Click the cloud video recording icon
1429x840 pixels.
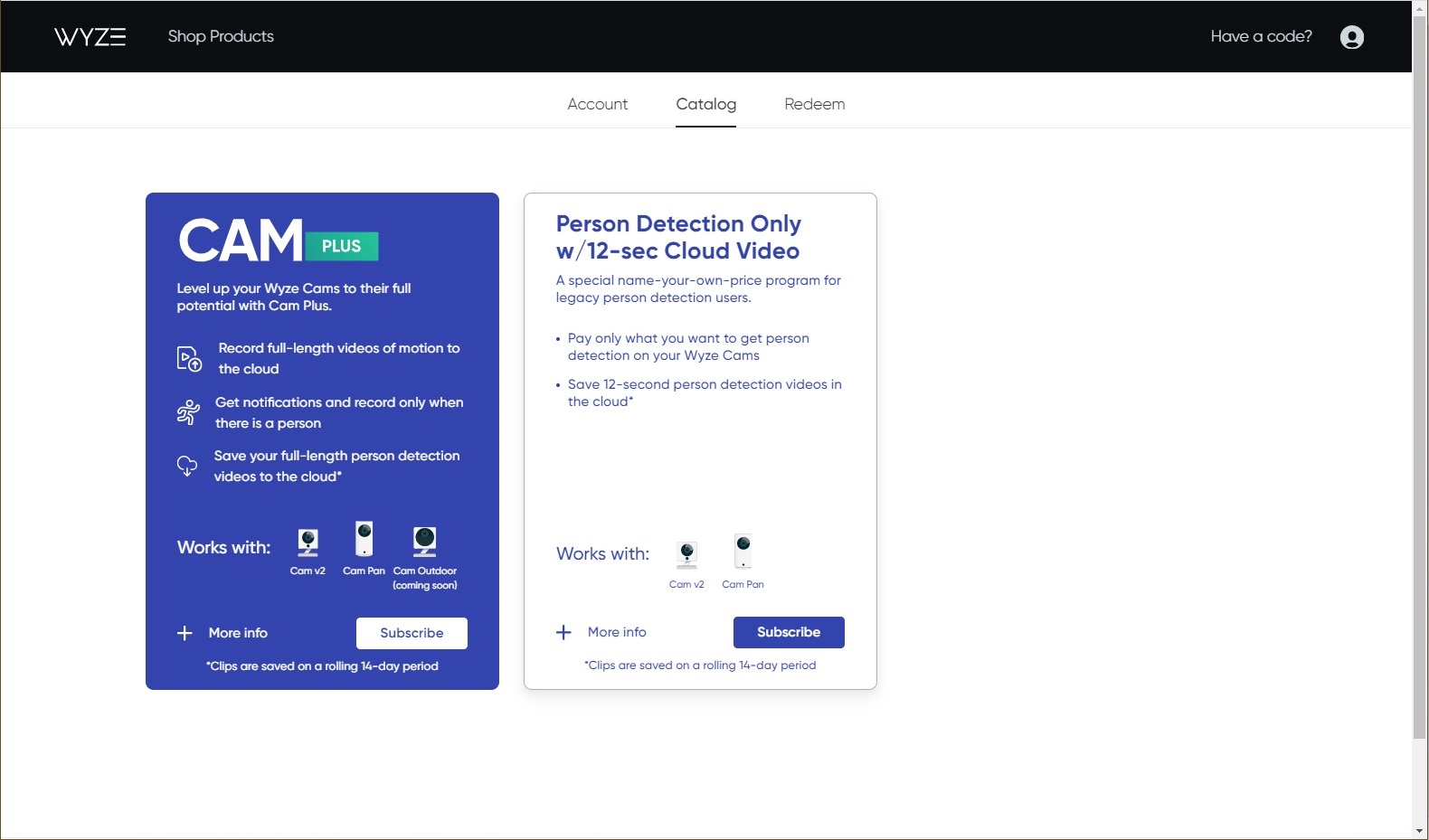tap(189, 359)
